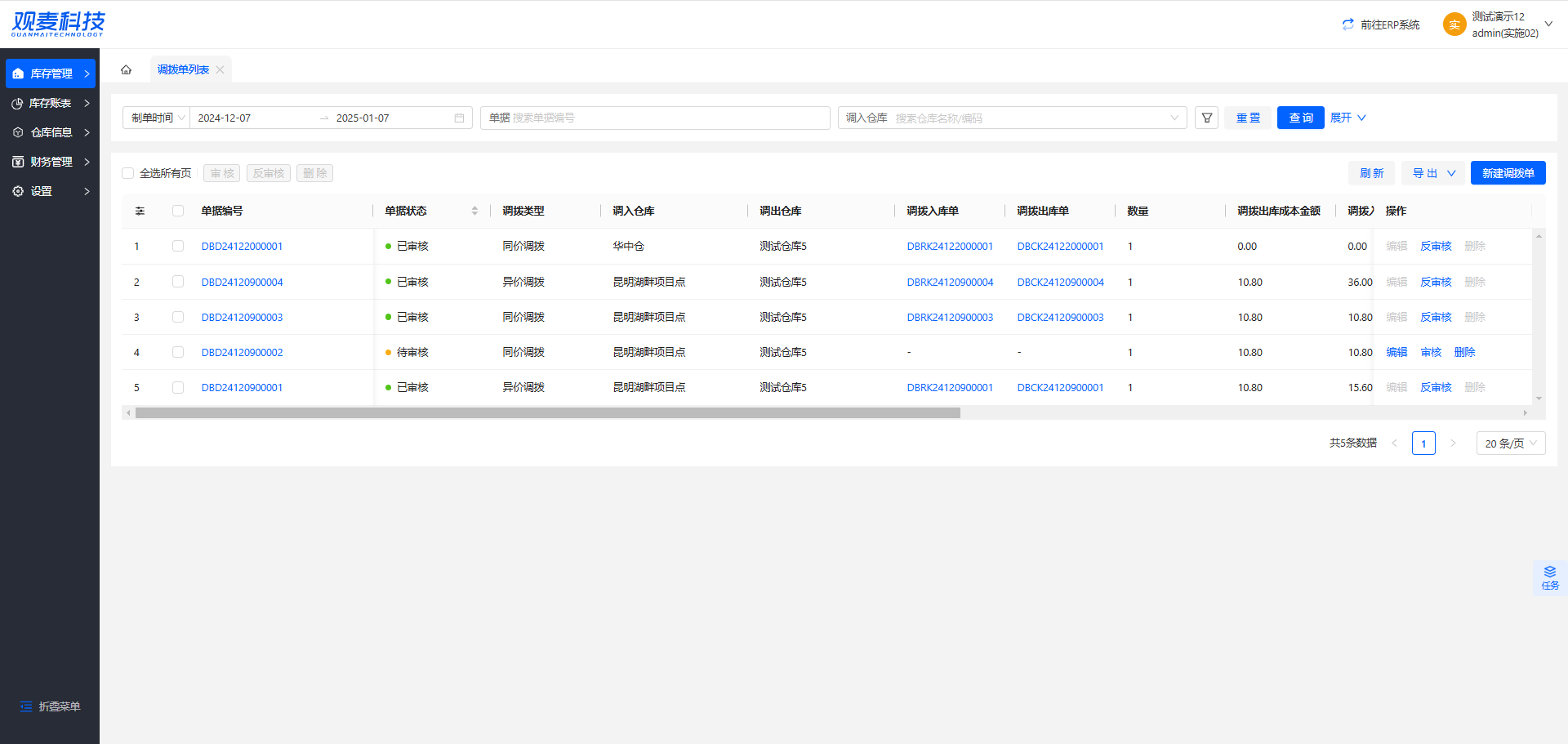Click the 折叠菜单 collapse menu icon
This screenshot has height=744, width=1568.
pos(26,706)
